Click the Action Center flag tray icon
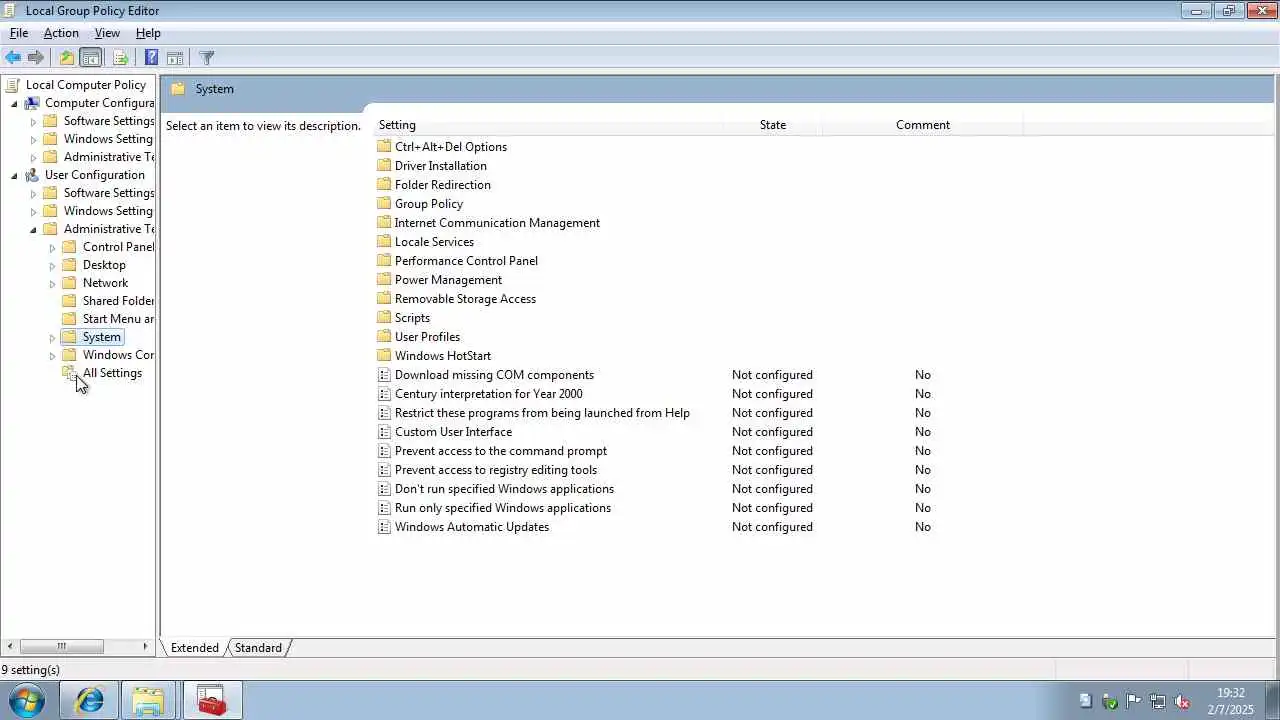The height and width of the screenshot is (720, 1280). click(1134, 701)
